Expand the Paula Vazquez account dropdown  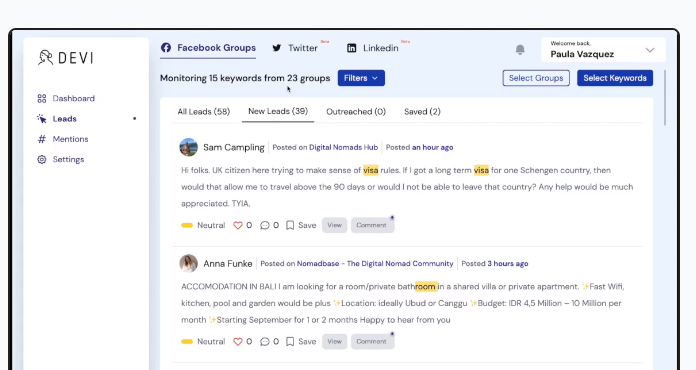tap(650, 50)
